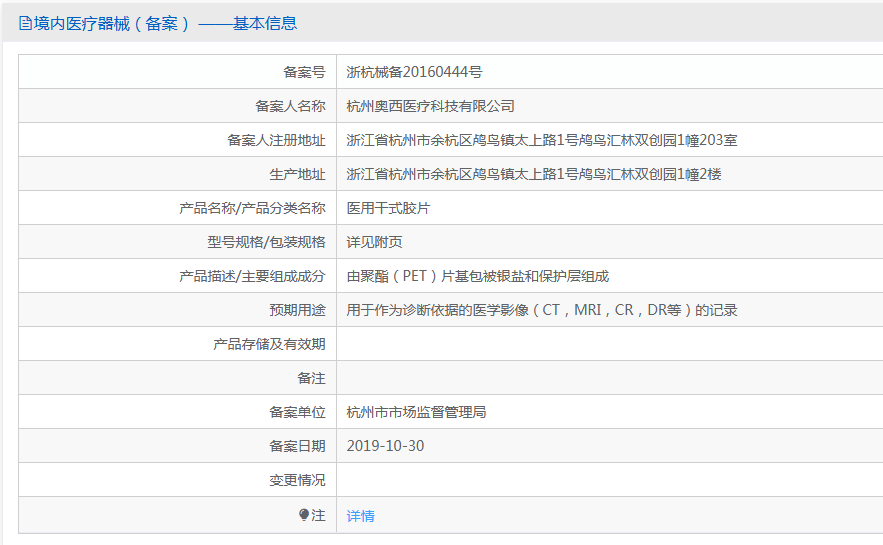Click the 详见附页 specification value
883x545 pixels.
(x=374, y=242)
